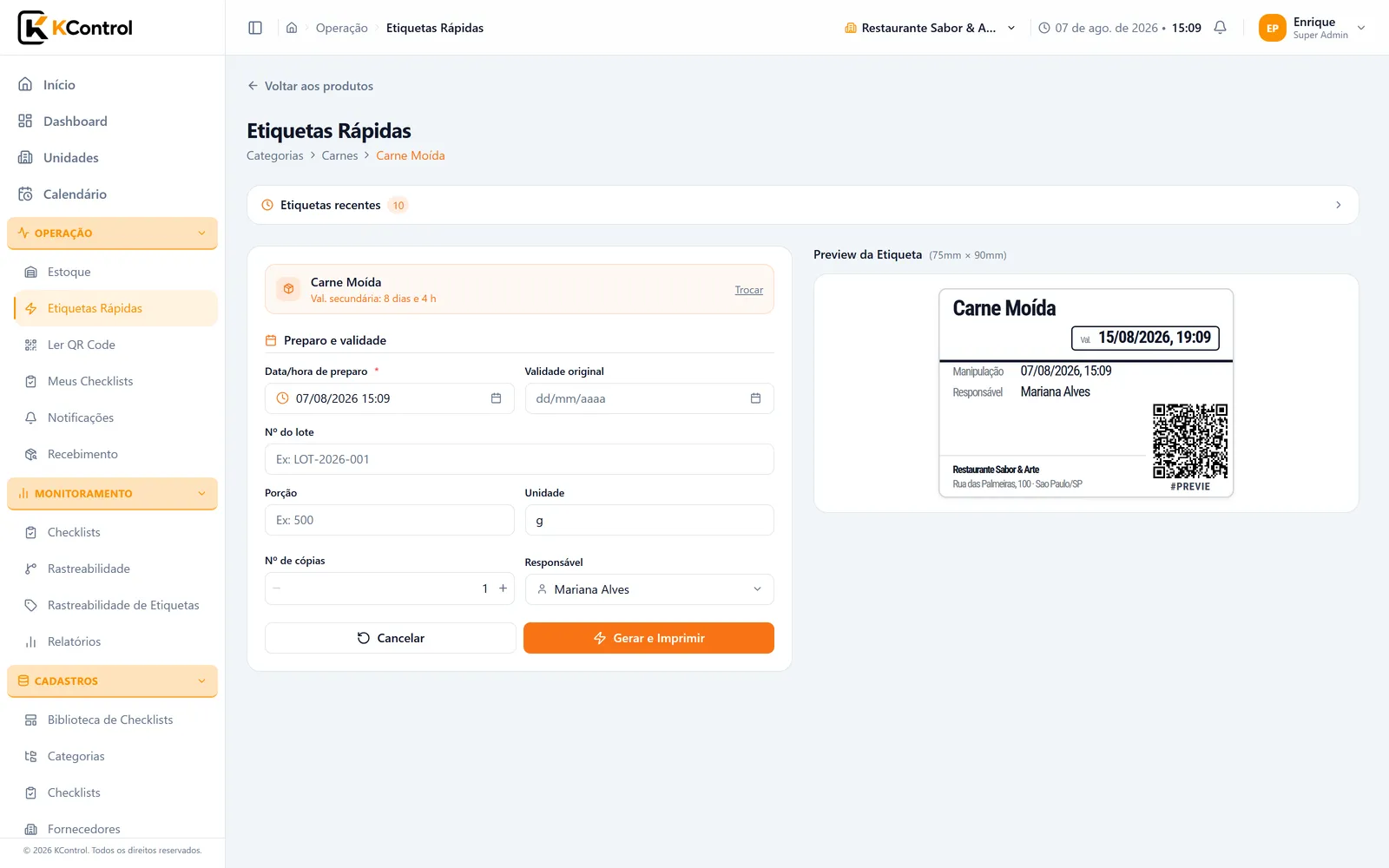Click Gerar e Imprimir button

tap(648, 638)
